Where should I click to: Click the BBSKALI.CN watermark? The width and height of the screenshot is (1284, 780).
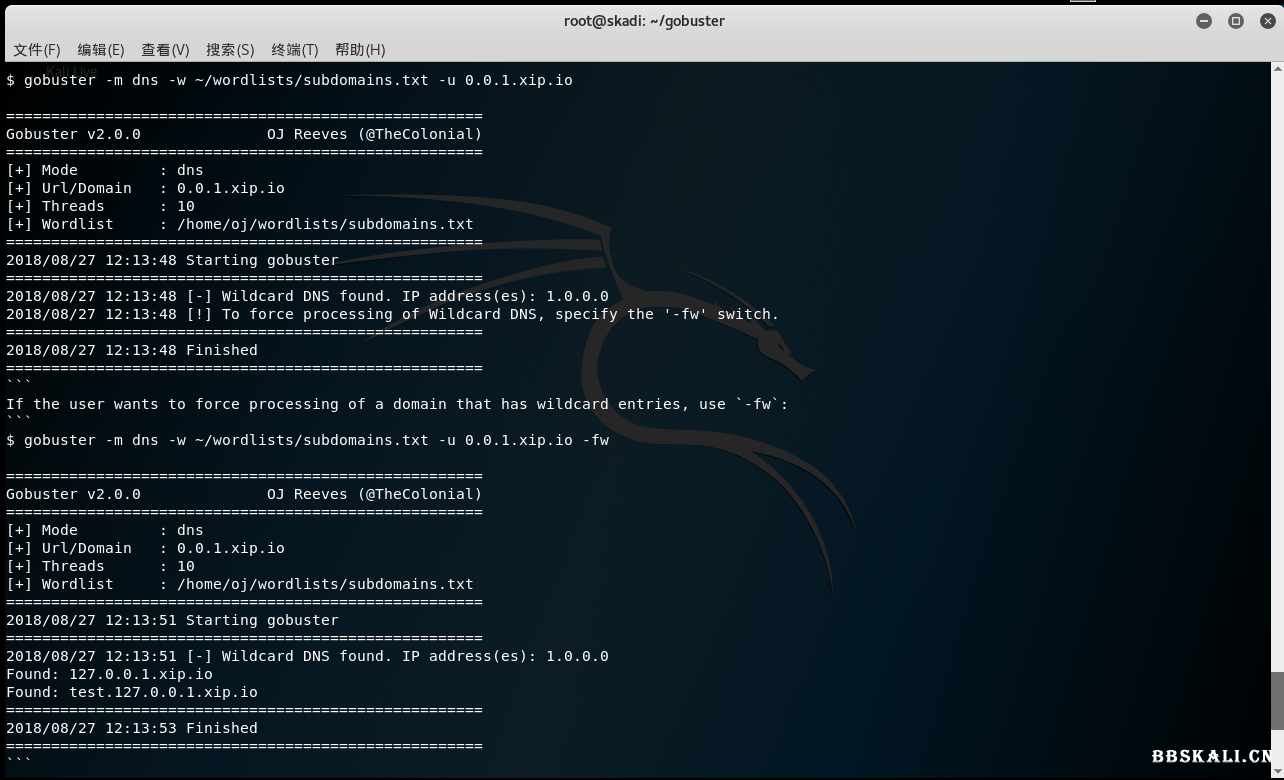(1212, 757)
